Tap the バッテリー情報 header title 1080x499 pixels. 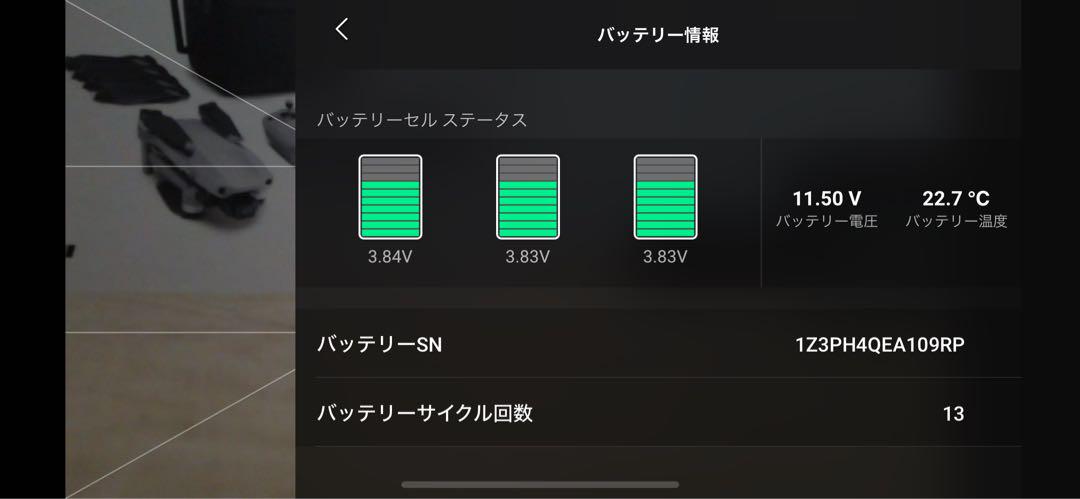coord(658,35)
